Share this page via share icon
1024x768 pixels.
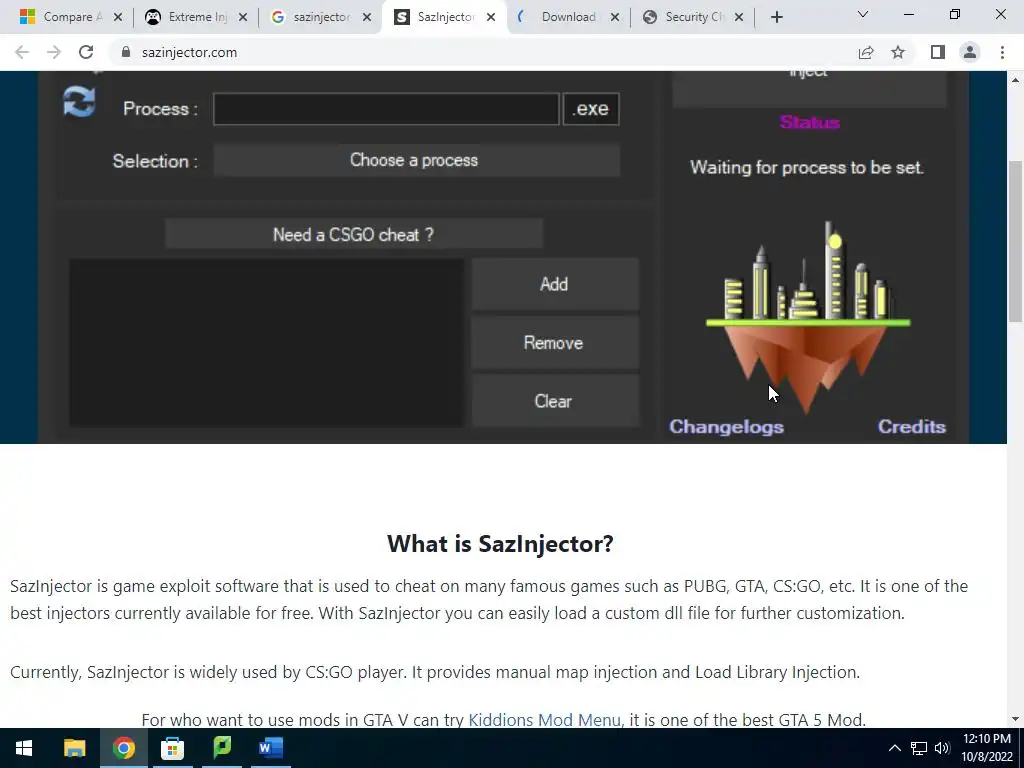866,52
